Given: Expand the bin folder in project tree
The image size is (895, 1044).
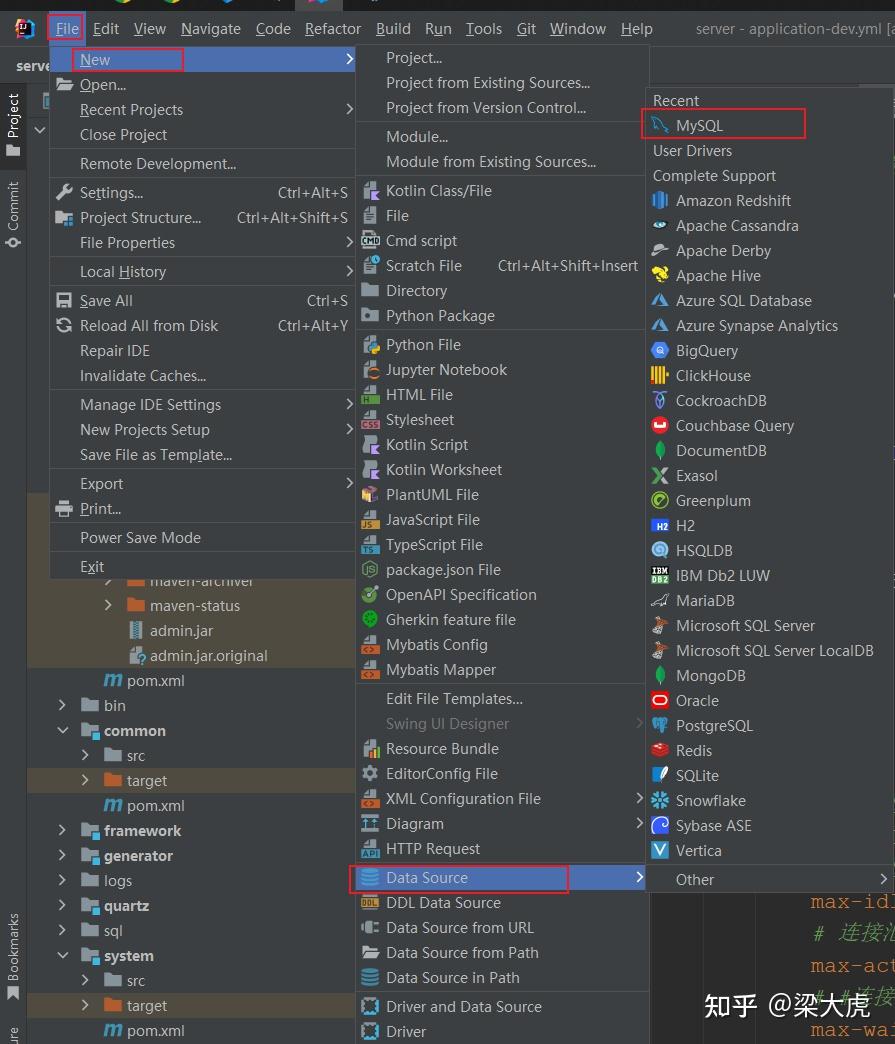Looking at the screenshot, I should click(x=62, y=705).
